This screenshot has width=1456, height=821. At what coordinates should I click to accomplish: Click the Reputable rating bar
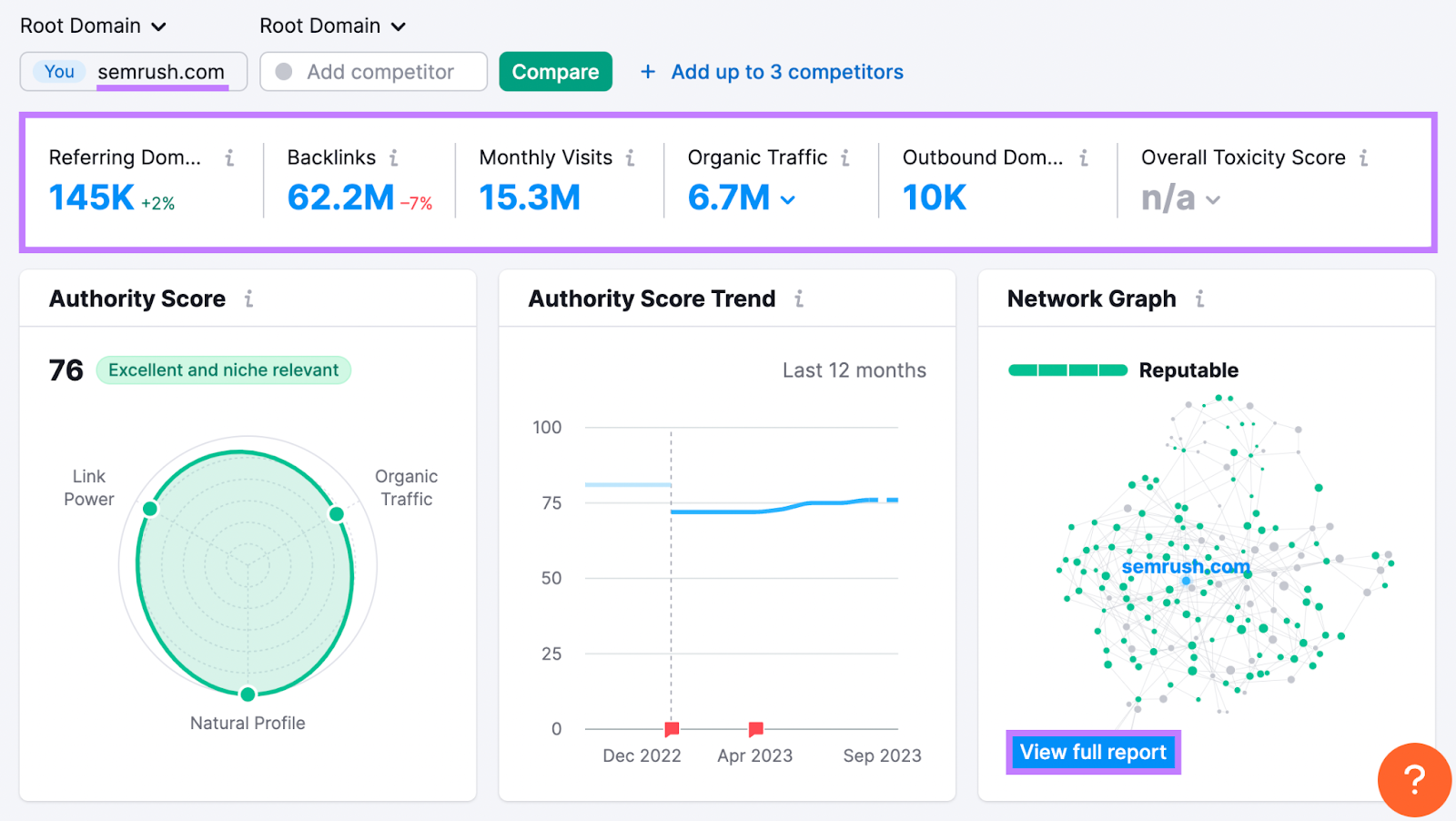point(1067,370)
